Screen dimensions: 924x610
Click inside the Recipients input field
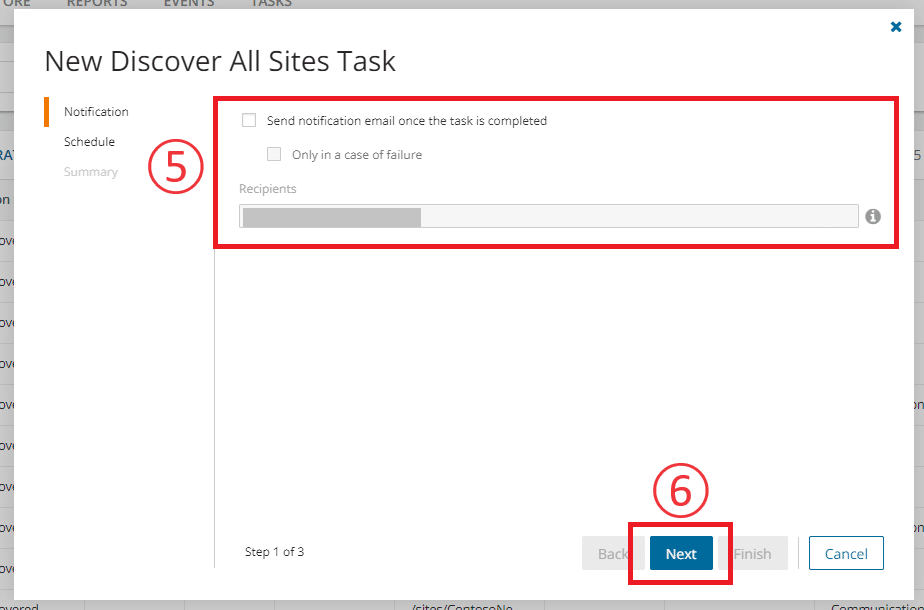coord(547,216)
